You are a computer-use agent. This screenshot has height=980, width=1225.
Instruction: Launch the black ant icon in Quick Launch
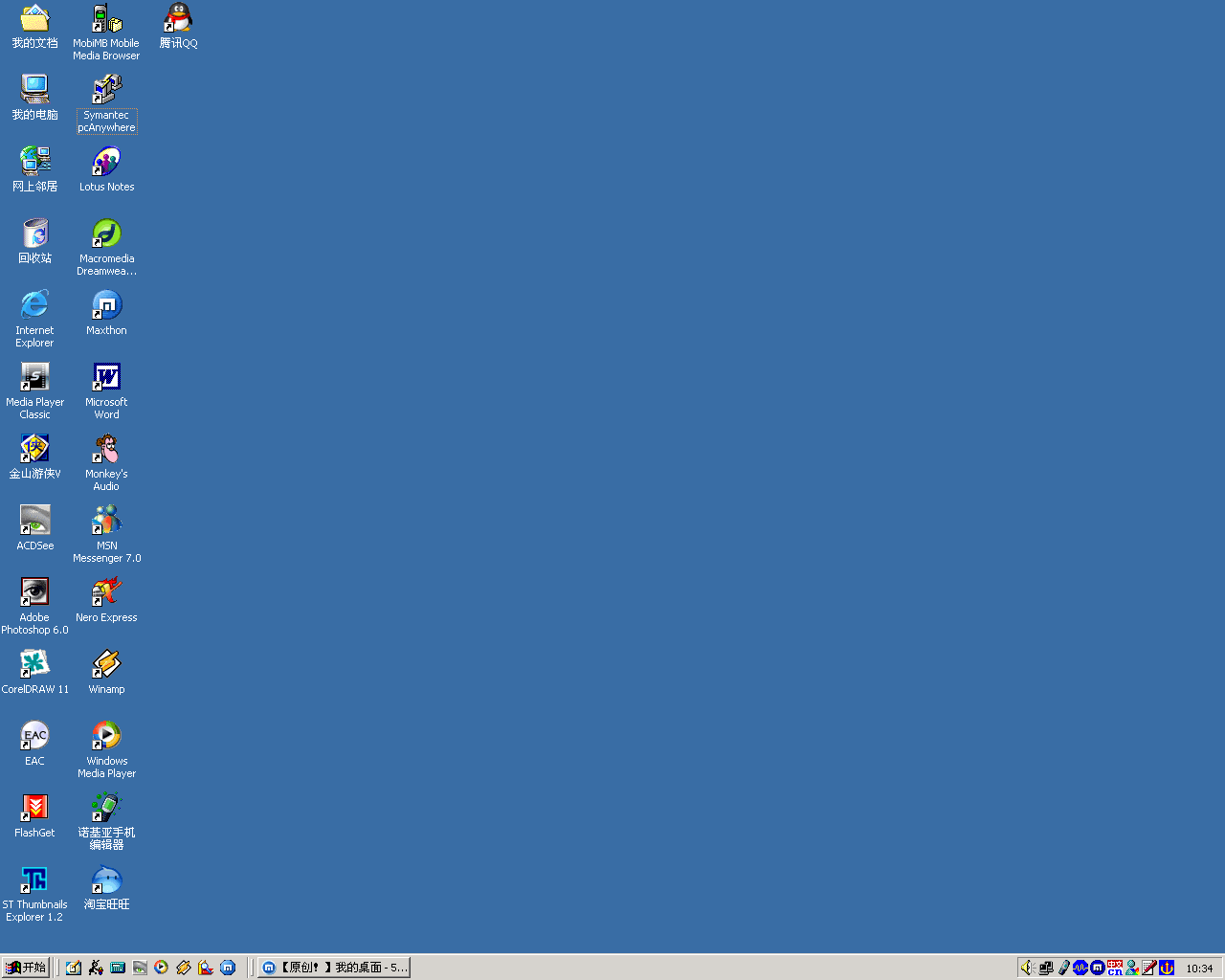point(96,968)
